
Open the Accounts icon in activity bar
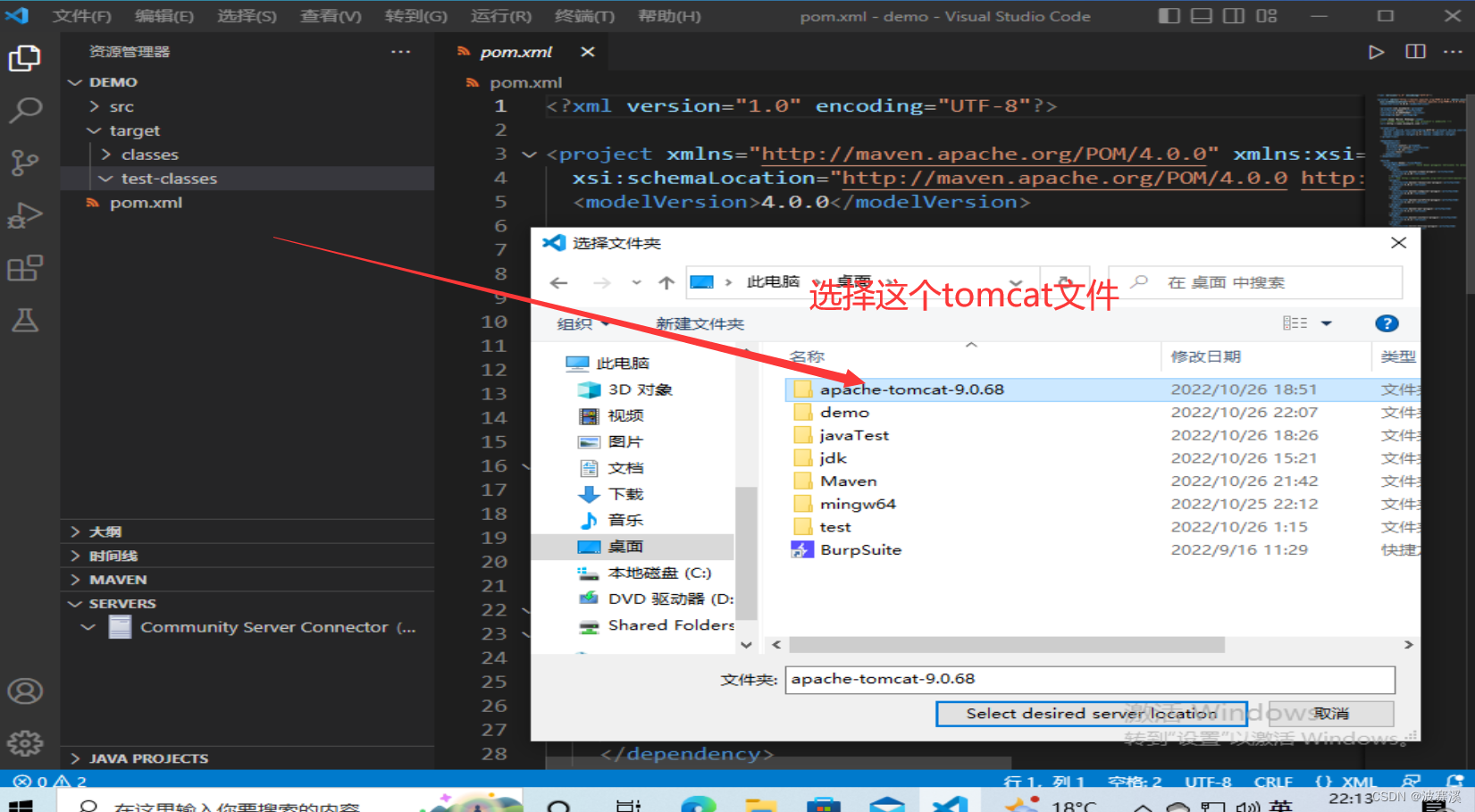25,691
